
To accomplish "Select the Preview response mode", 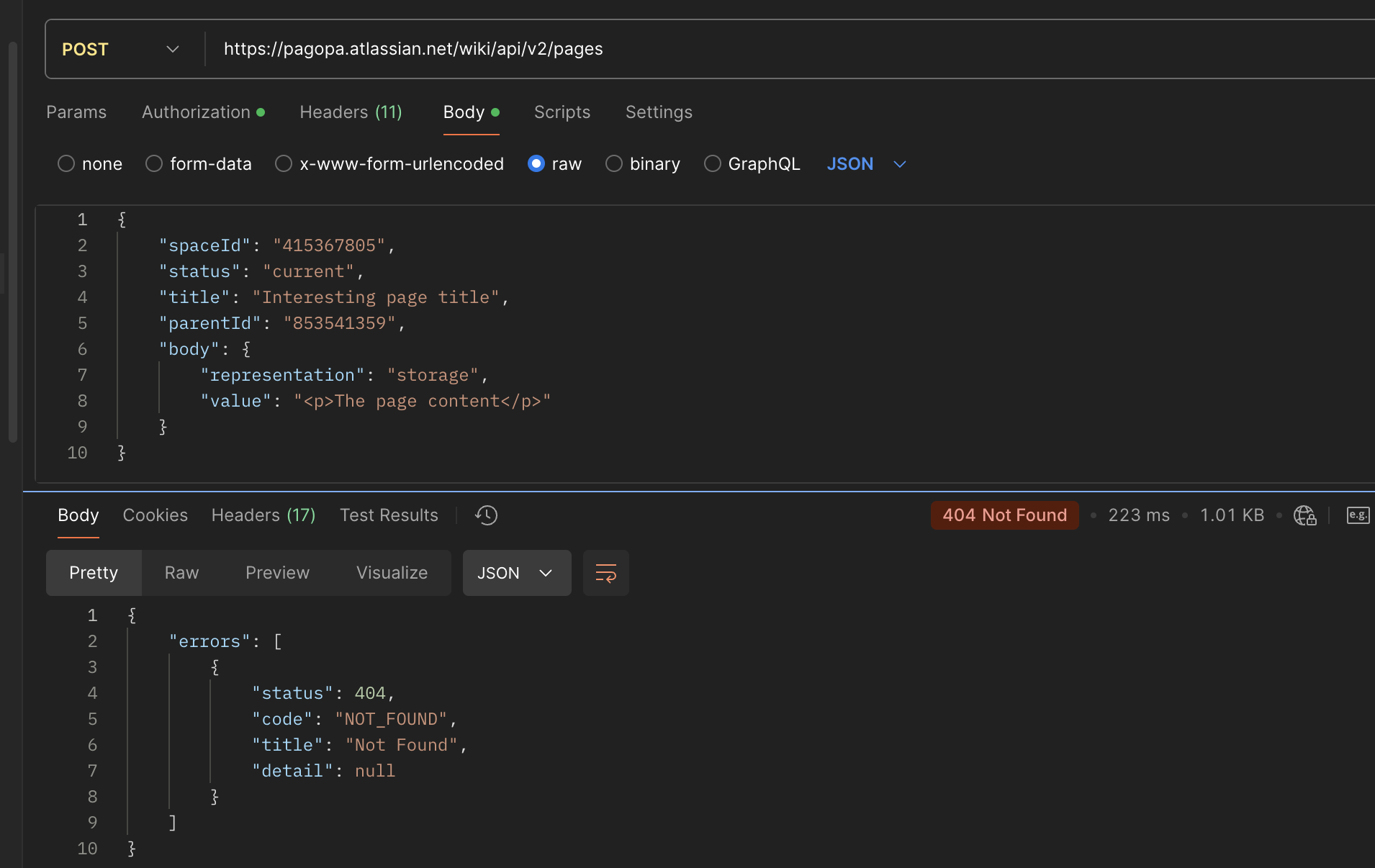I will click(277, 573).
